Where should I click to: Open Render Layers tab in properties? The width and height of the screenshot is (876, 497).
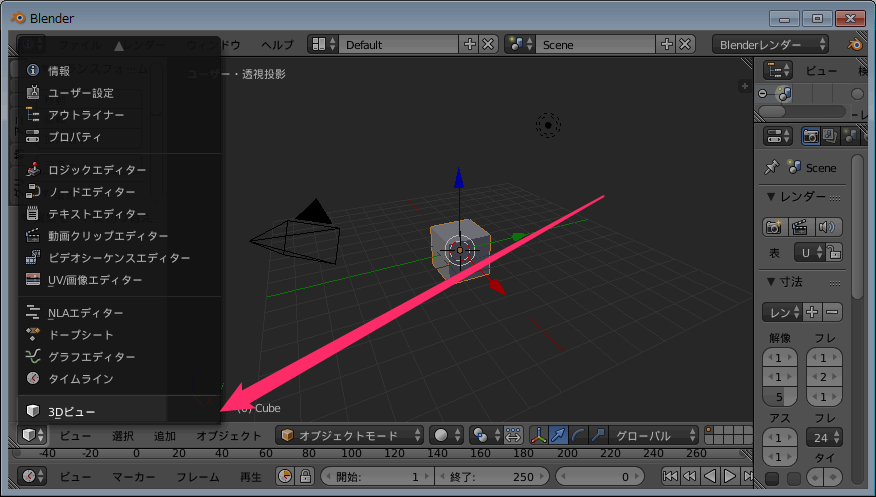click(830, 136)
